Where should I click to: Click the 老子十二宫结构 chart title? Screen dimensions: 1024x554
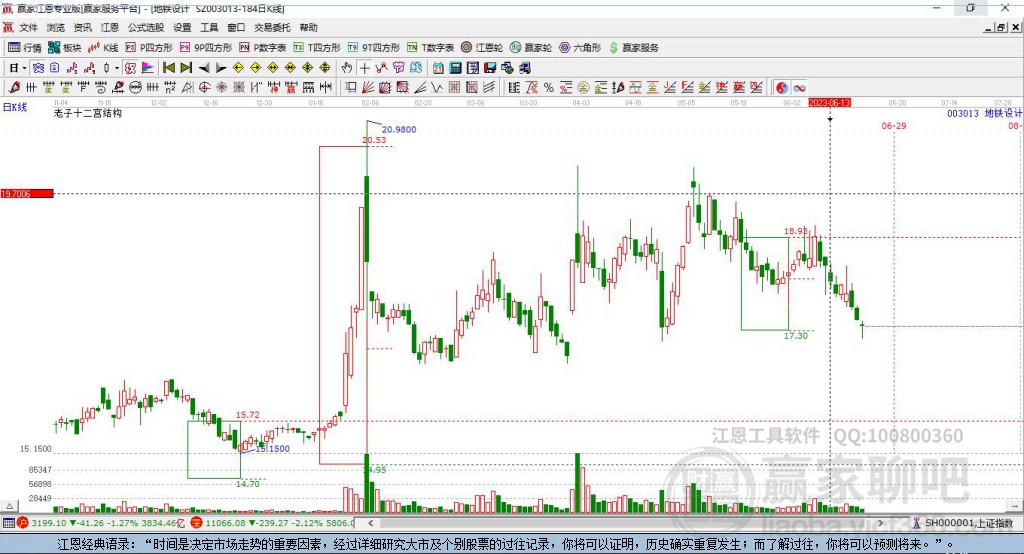coord(88,113)
